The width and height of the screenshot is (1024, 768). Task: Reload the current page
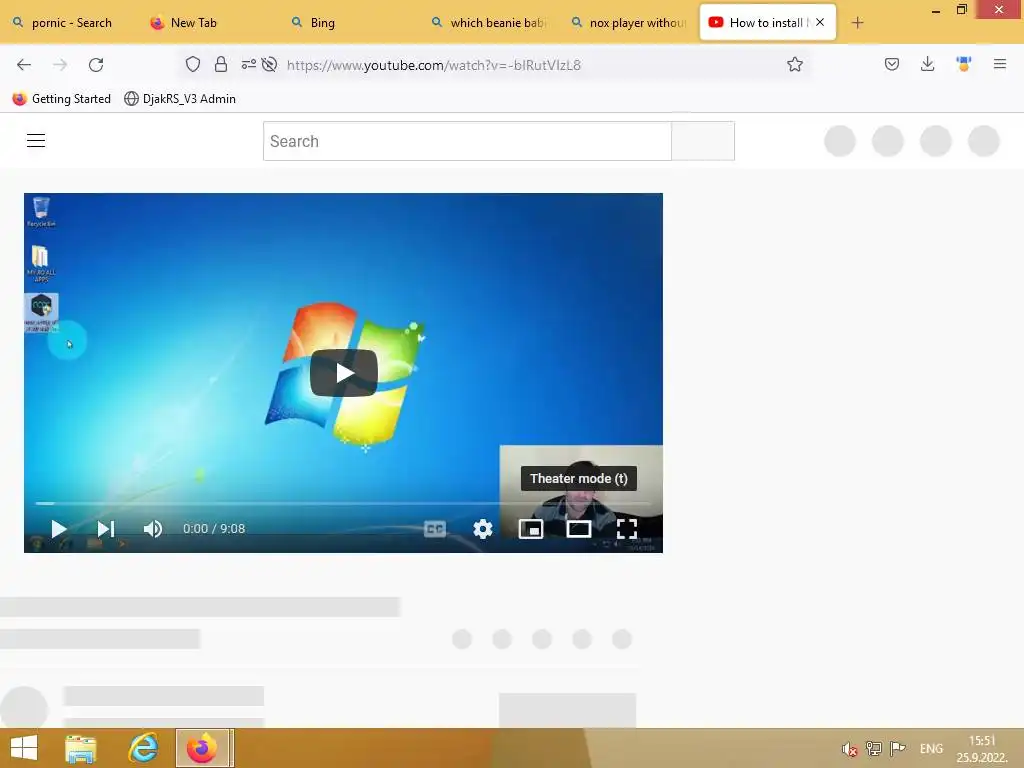pyautogui.click(x=96, y=65)
